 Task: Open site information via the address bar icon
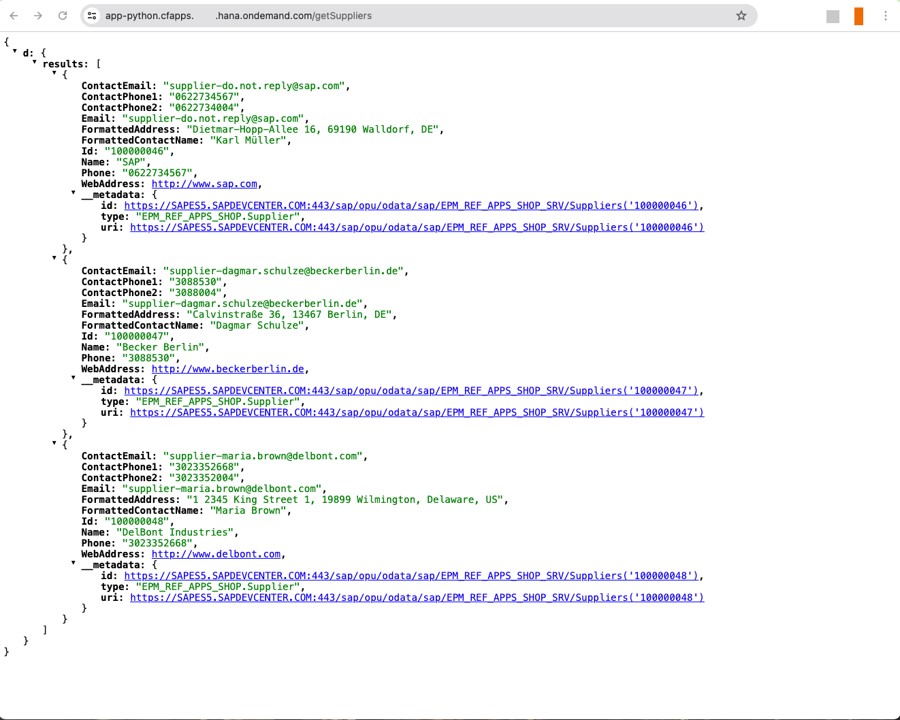[x=91, y=15]
